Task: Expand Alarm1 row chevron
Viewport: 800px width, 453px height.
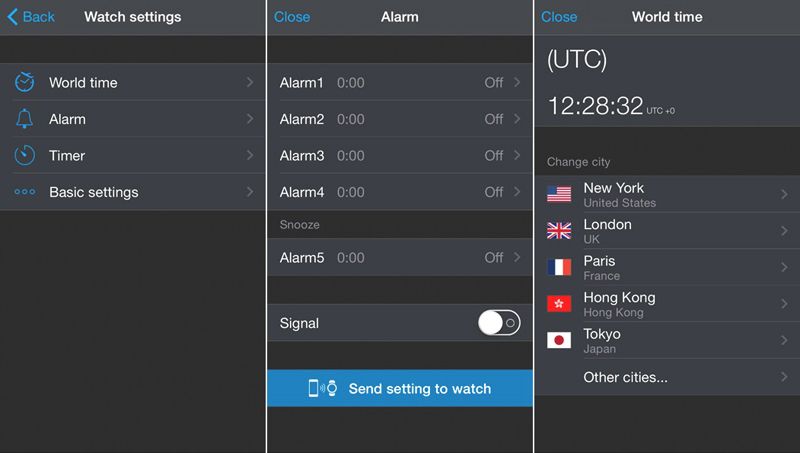Action: tap(517, 82)
